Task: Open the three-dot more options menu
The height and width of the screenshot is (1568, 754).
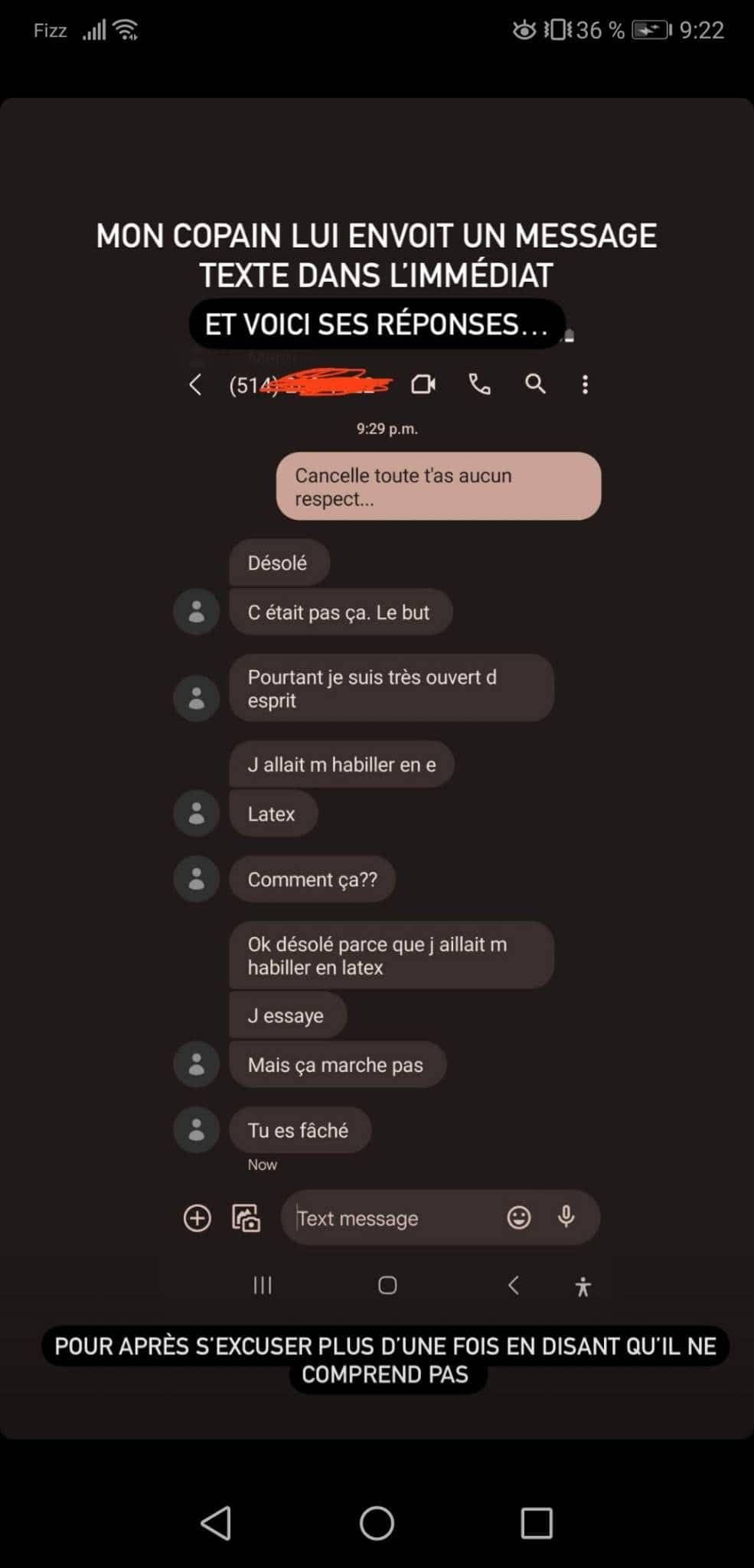Action: (x=586, y=384)
